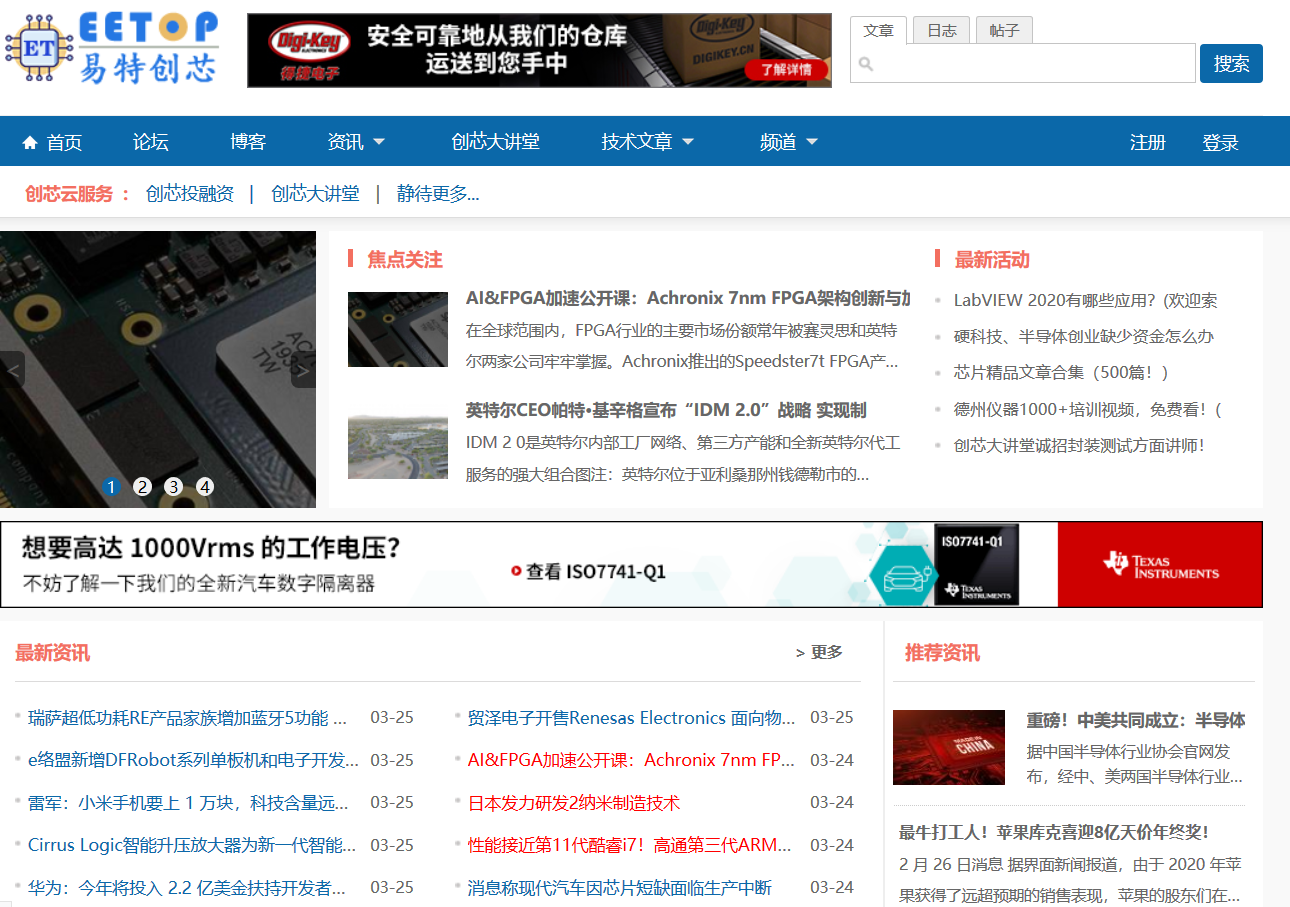This screenshot has height=907, width=1290.
Task: Open 英特尔CEO帕特·基辛格 IDM 2.0 headline
Action: point(666,410)
